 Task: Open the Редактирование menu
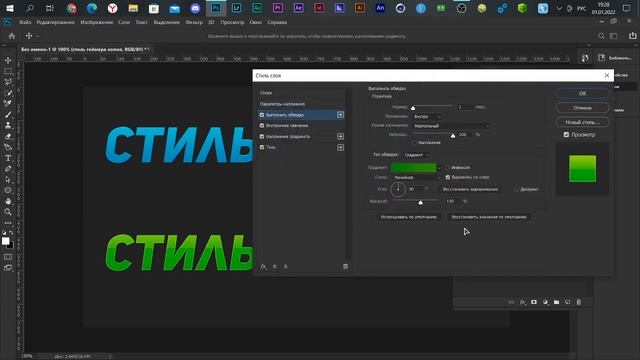(56, 22)
